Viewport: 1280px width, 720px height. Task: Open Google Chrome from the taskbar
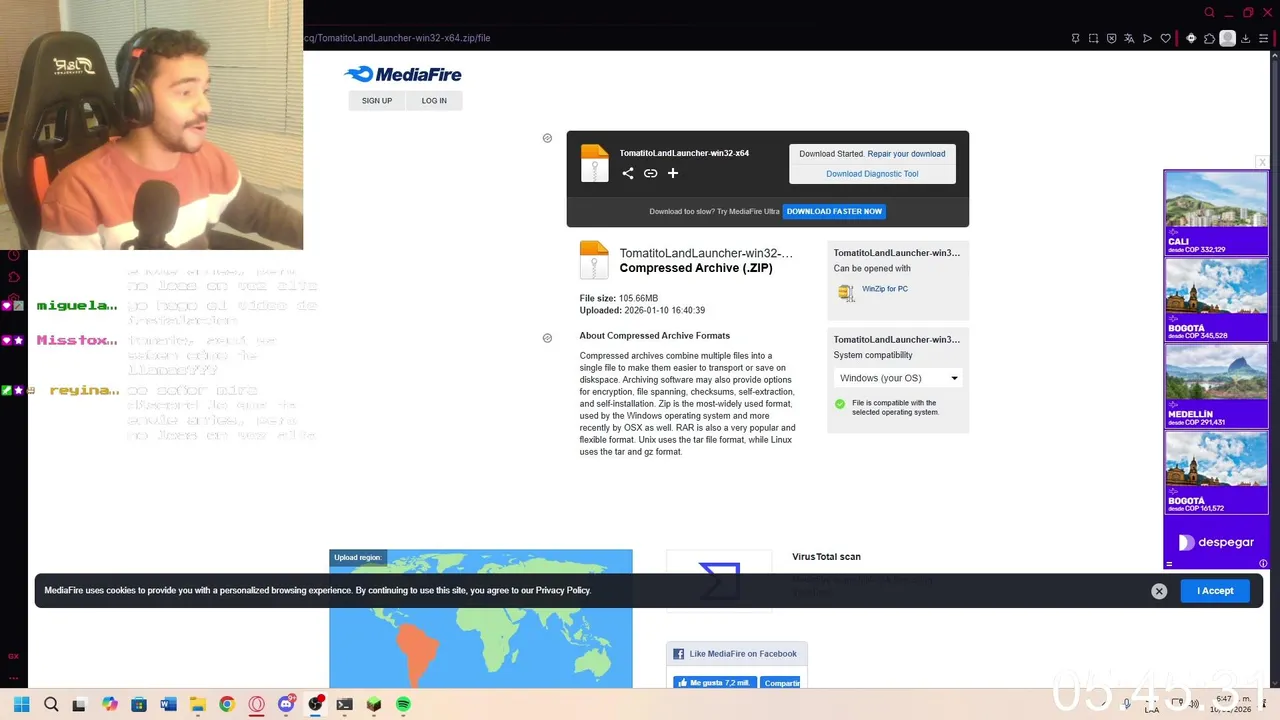click(227, 704)
